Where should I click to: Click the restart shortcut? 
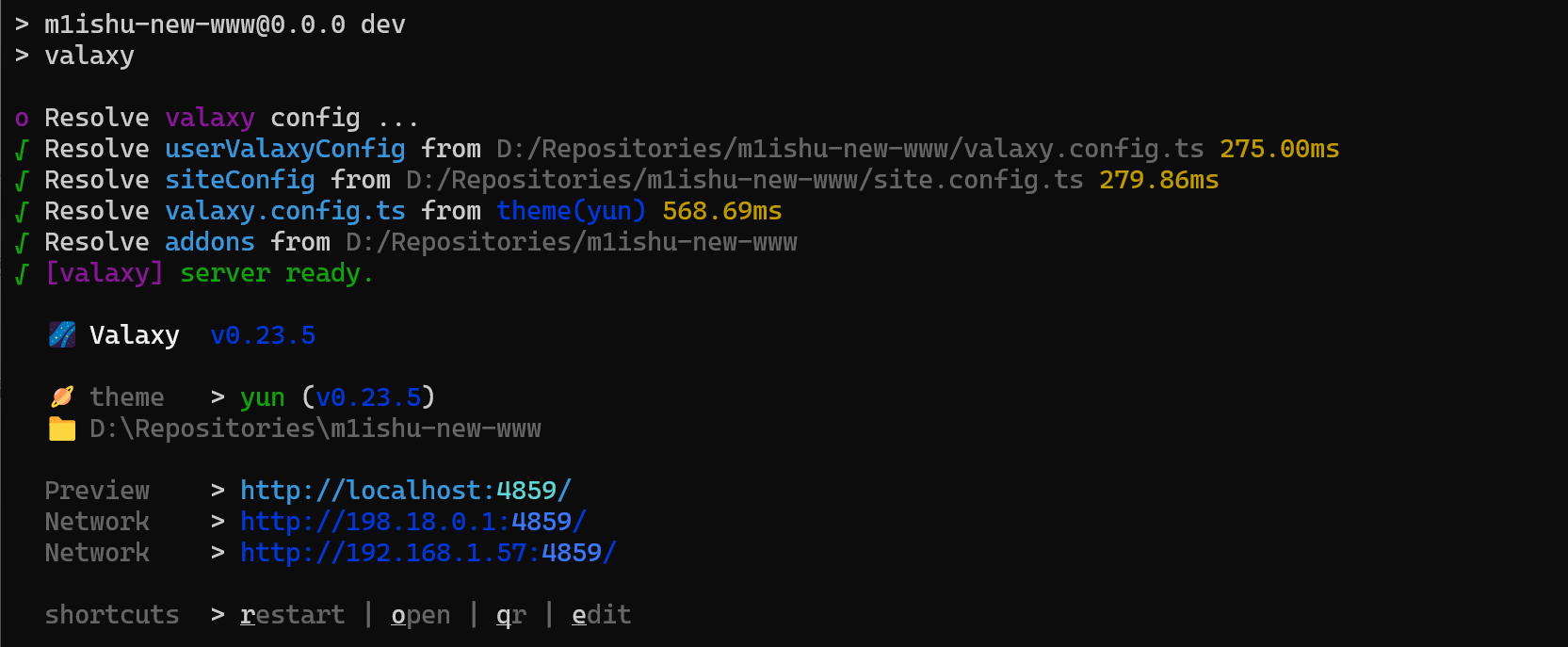point(293,615)
